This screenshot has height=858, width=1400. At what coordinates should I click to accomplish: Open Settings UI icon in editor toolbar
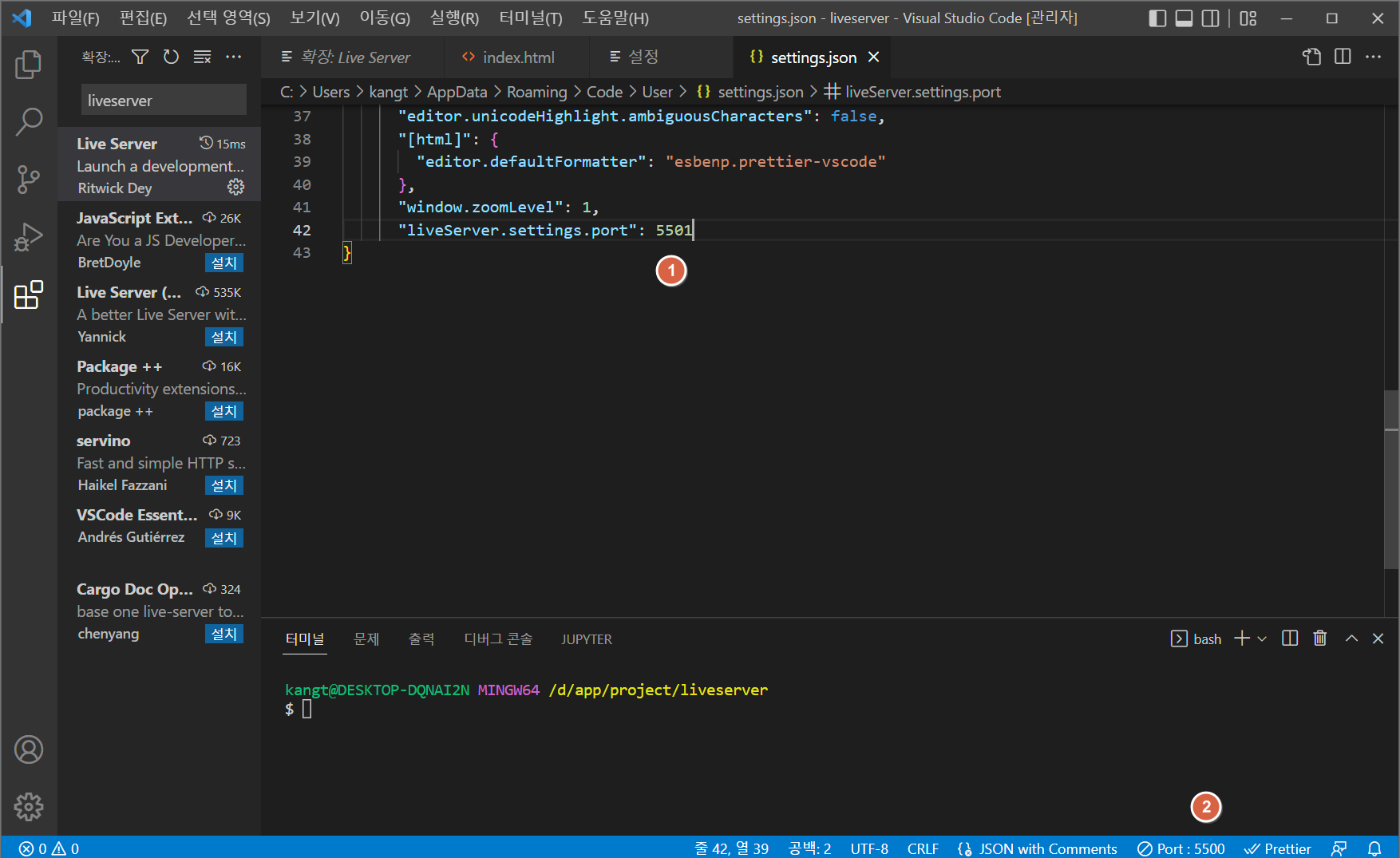coord(1311,57)
